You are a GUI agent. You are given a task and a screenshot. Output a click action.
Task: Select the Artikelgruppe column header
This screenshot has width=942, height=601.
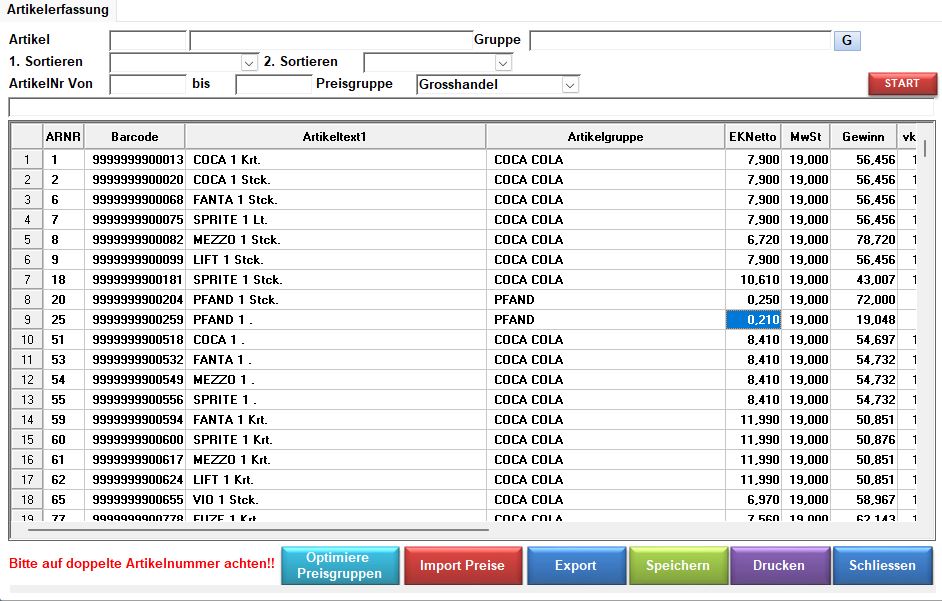click(x=605, y=136)
